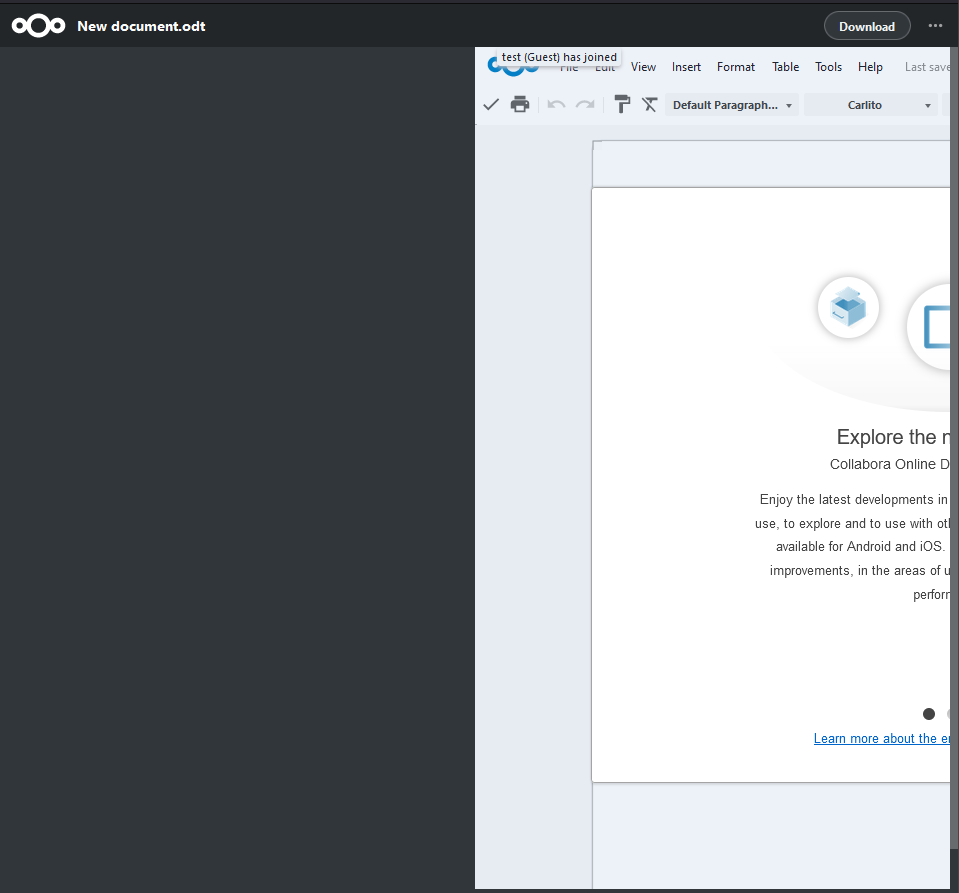Open the Table menu
This screenshot has width=959, height=893.
point(785,67)
